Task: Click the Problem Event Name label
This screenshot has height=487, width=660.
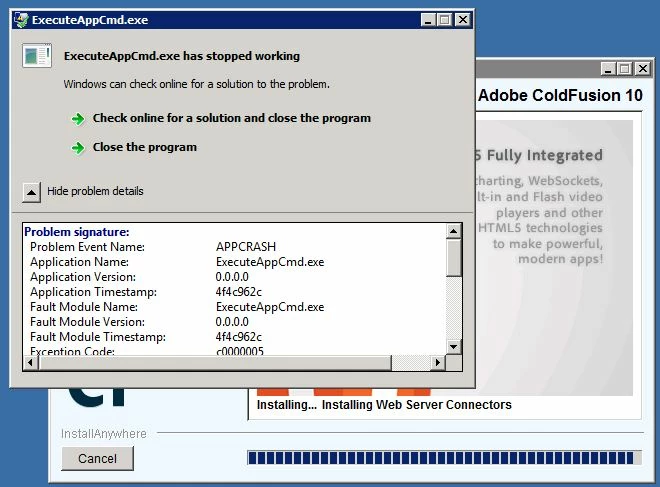Action: tap(87, 247)
